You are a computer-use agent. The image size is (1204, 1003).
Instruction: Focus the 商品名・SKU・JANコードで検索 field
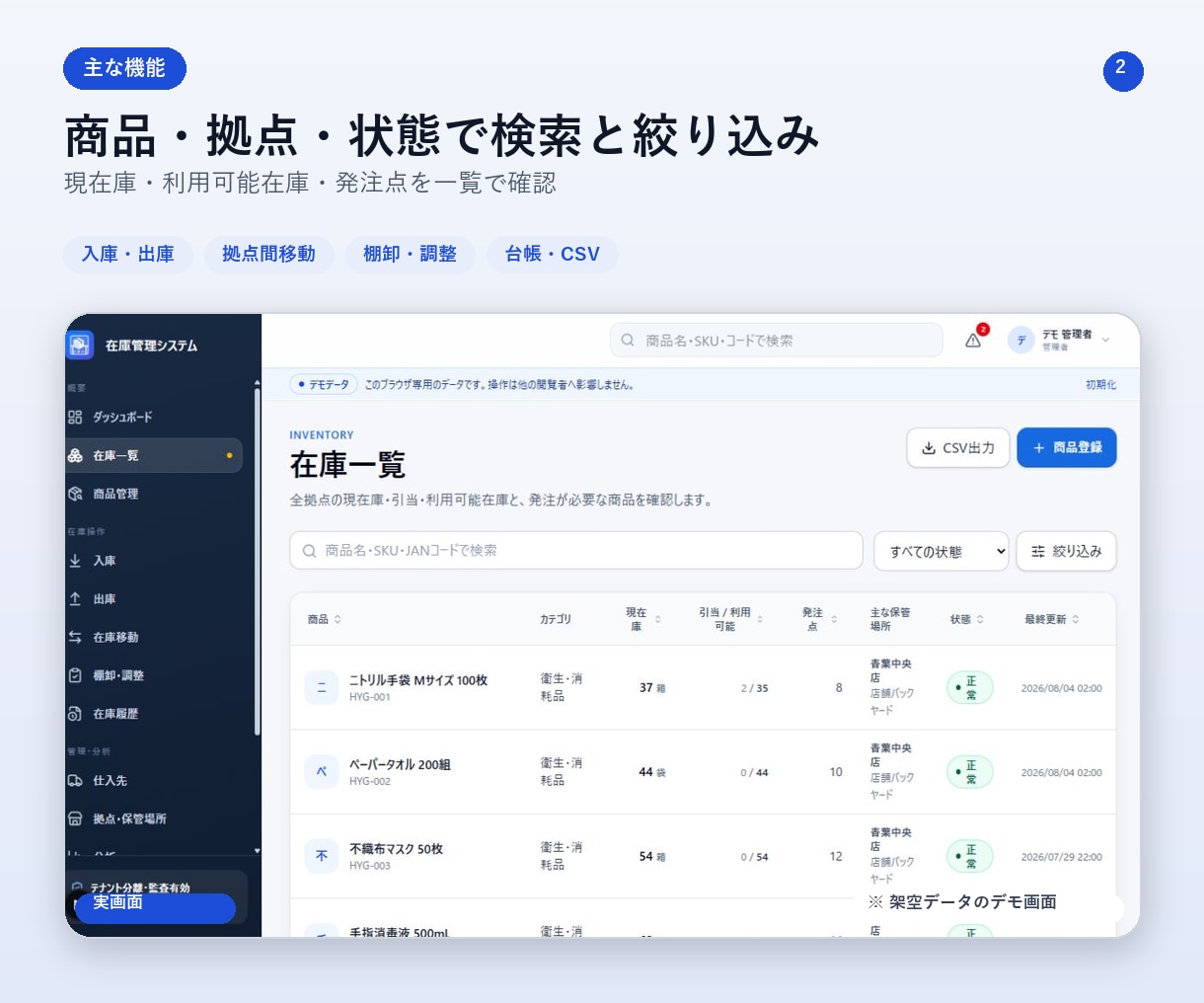click(576, 551)
